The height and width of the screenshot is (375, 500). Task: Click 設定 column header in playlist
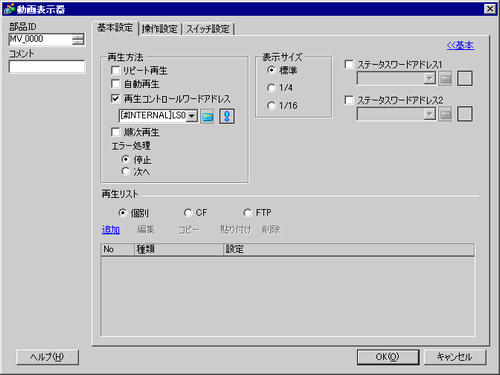tap(349, 249)
